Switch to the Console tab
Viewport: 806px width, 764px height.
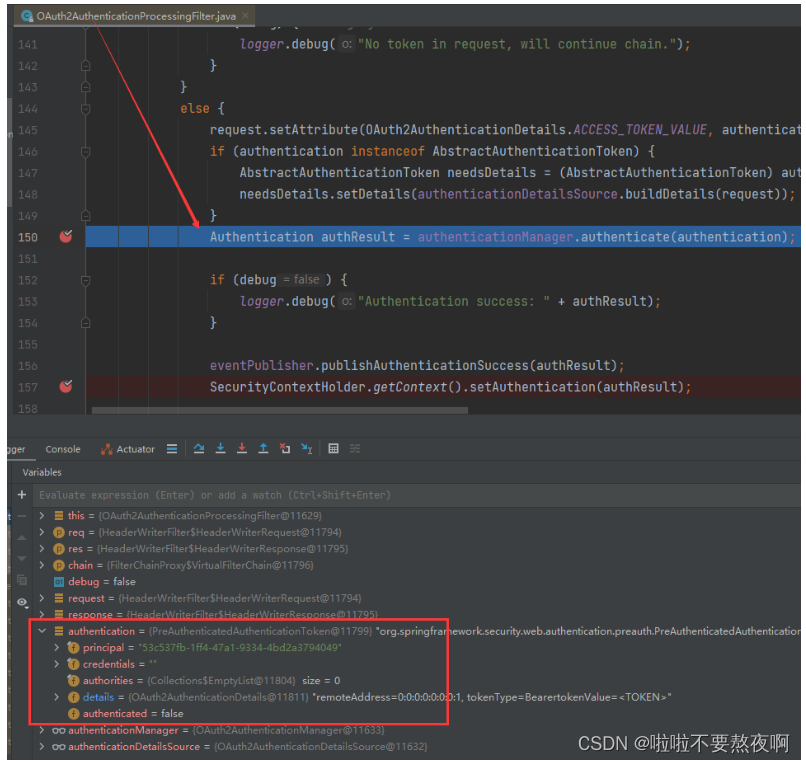coord(63,449)
